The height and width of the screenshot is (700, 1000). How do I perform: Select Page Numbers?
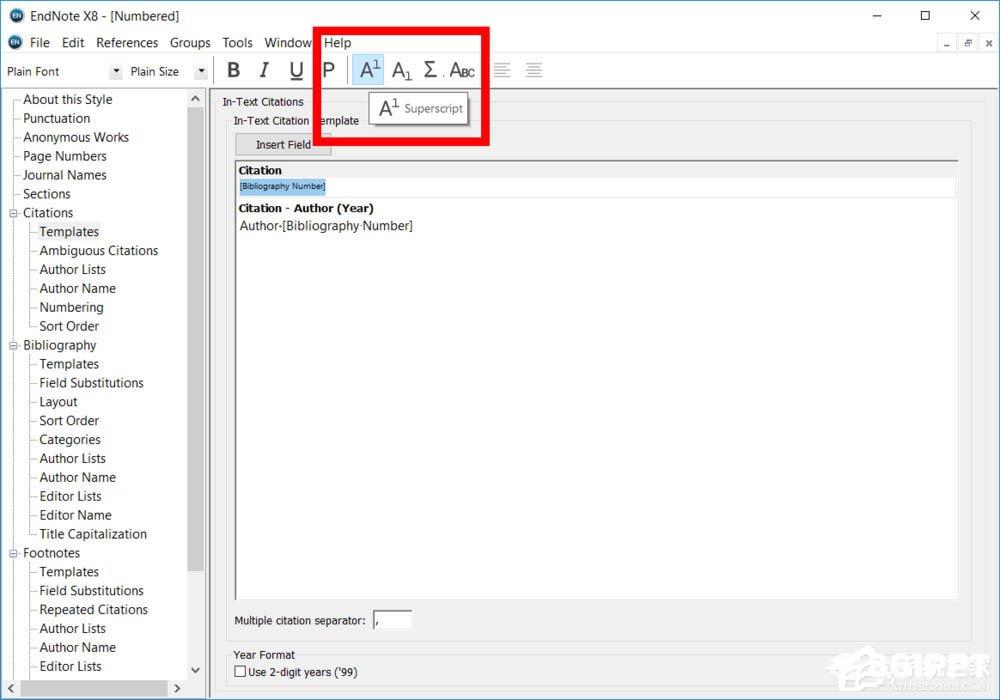click(x=65, y=156)
